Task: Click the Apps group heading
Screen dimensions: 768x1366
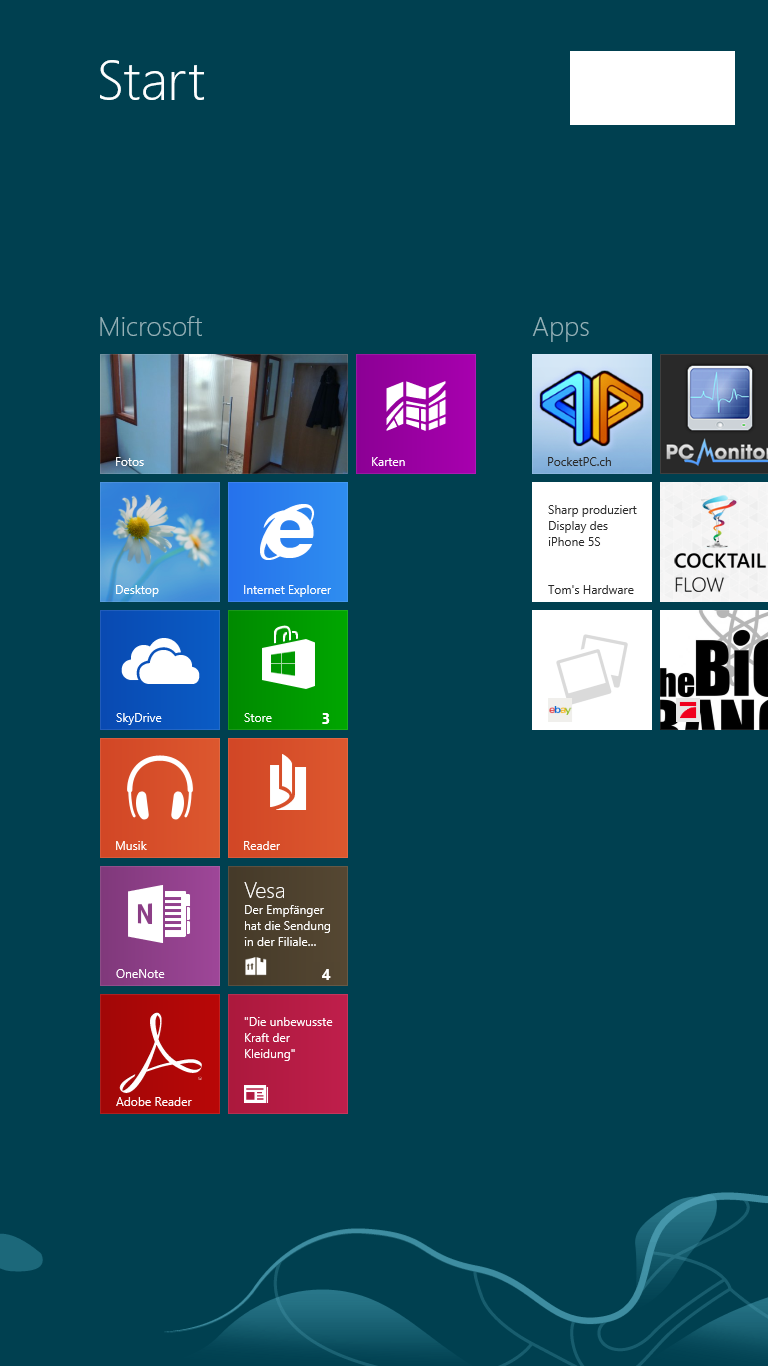Action: 561,328
